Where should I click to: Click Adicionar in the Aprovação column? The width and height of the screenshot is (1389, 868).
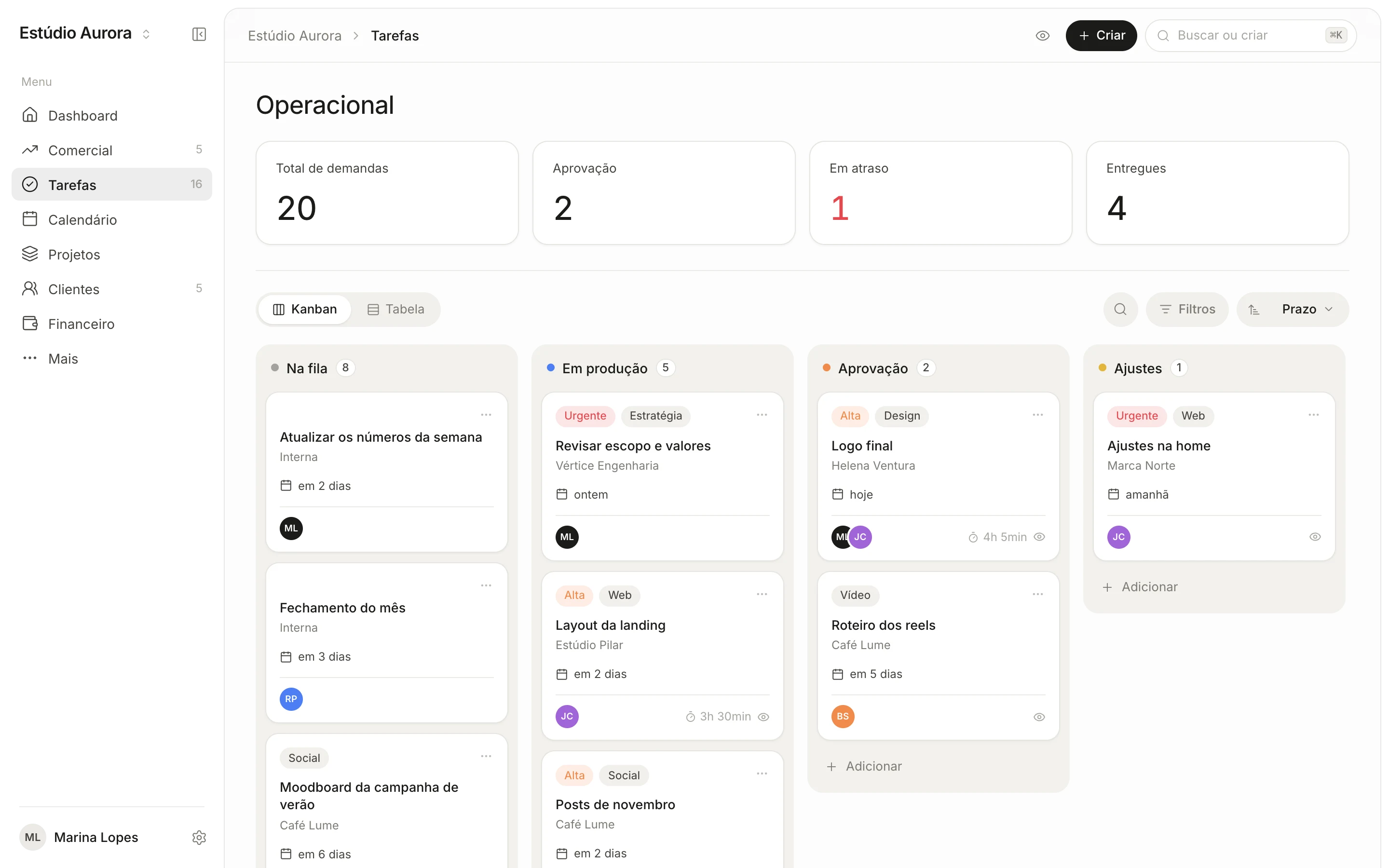pos(864,766)
